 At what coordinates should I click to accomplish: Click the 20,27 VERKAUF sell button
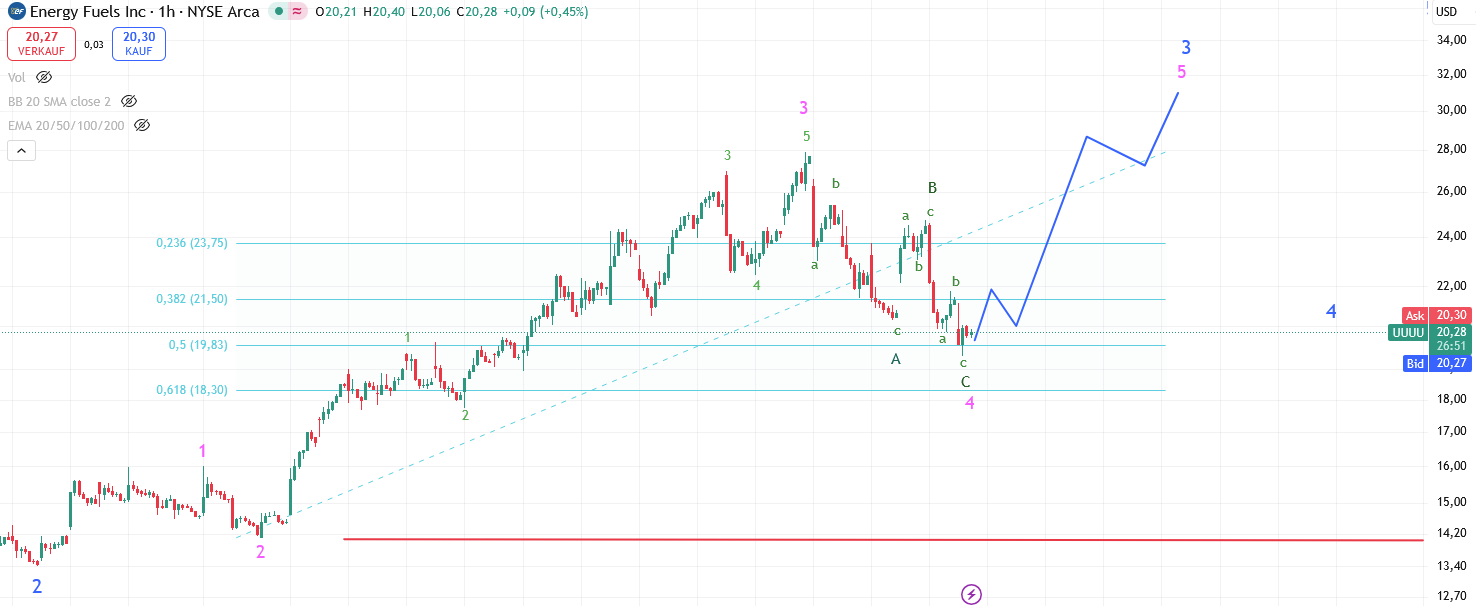pos(41,44)
